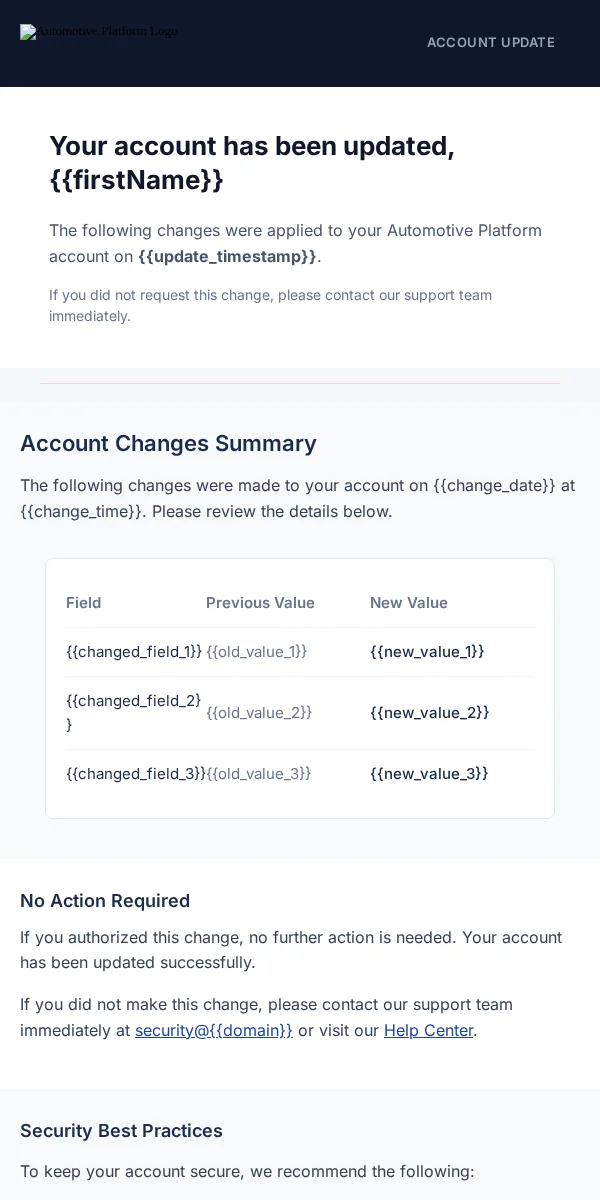Select the {{changed_field_3}} cell
Viewport: 600px width, 1200px height.
click(x=136, y=774)
